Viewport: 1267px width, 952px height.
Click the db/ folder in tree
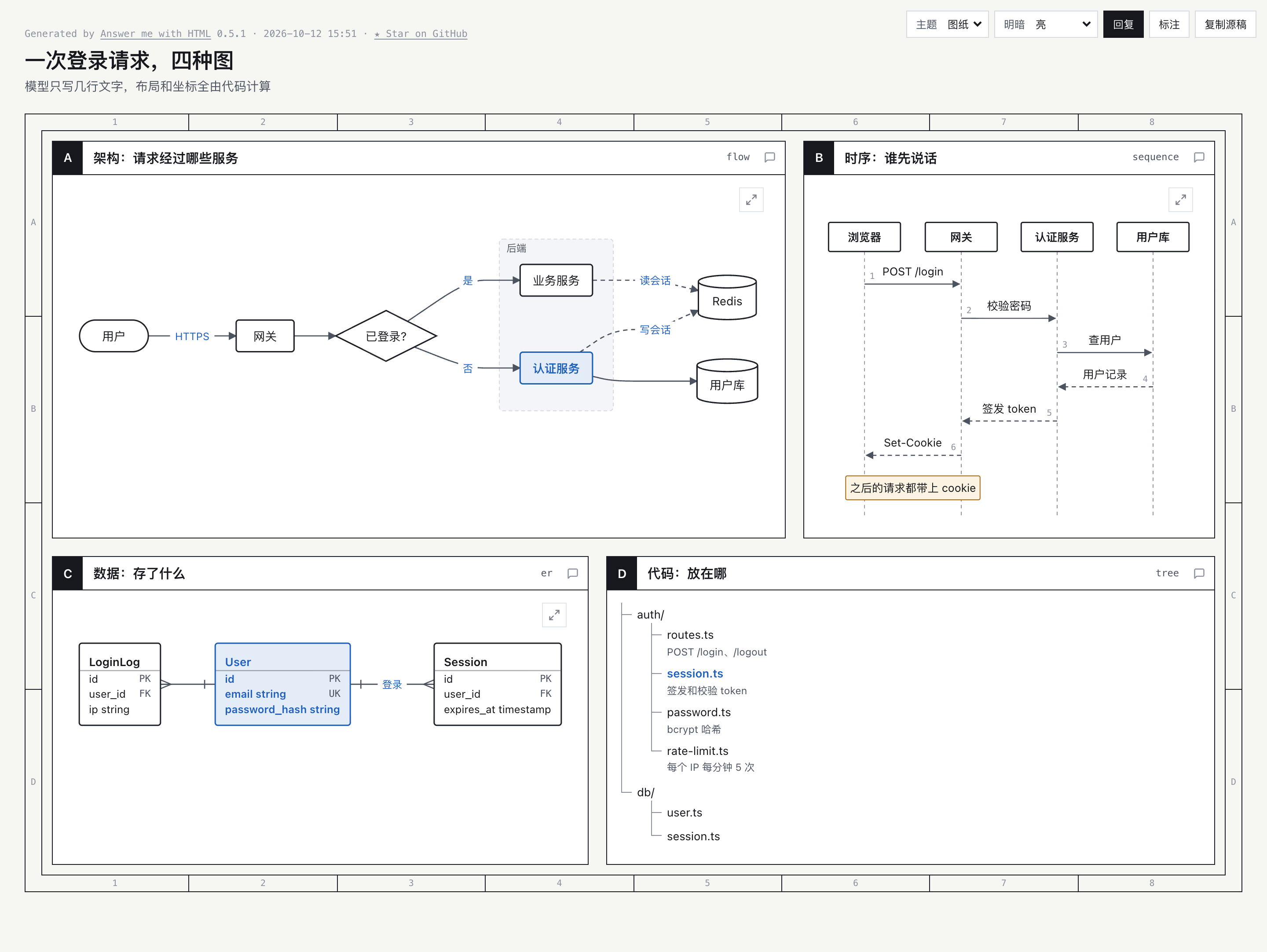[645, 792]
